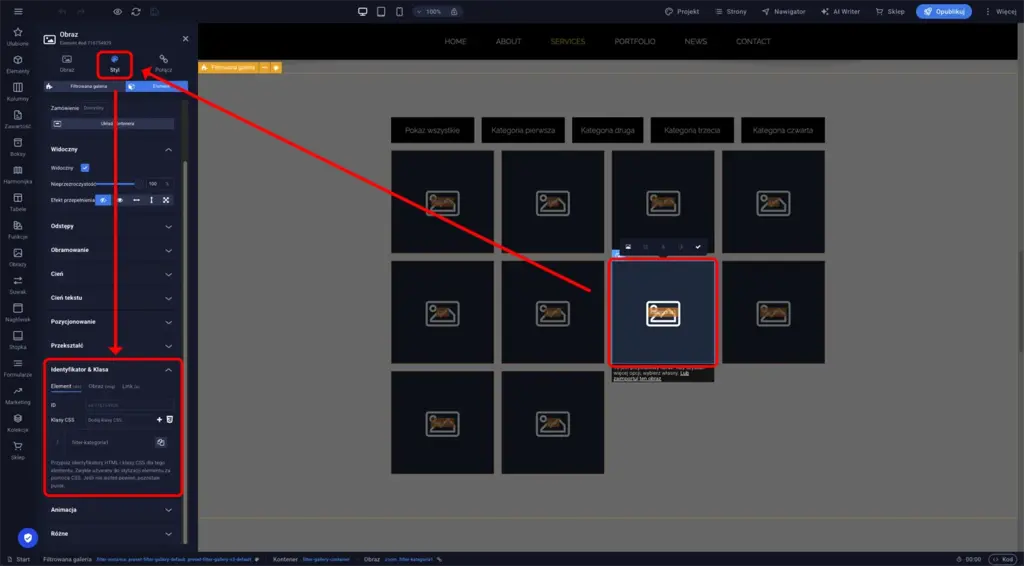Switch to the Połącz tab
The image size is (1024, 566).
[163, 63]
